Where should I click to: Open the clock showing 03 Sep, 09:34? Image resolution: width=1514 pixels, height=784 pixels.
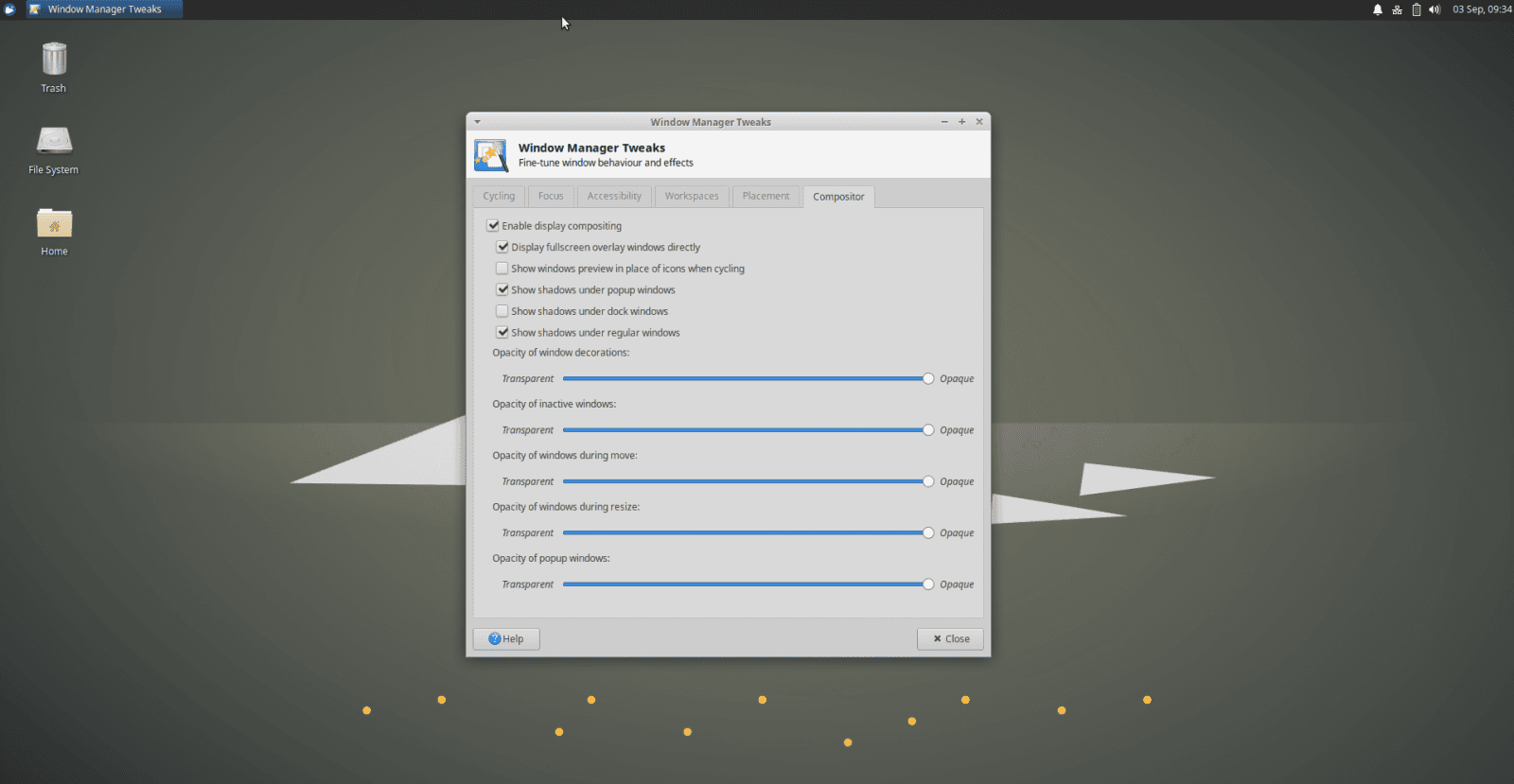1482,9
